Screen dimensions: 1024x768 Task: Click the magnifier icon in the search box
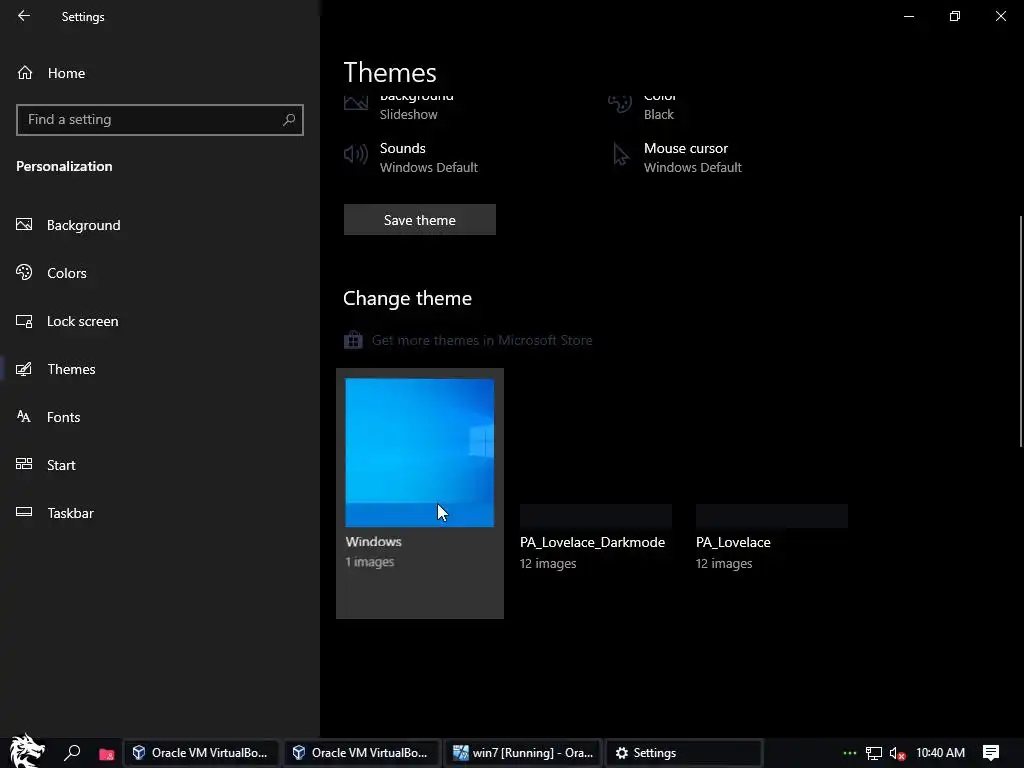(x=289, y=120)
